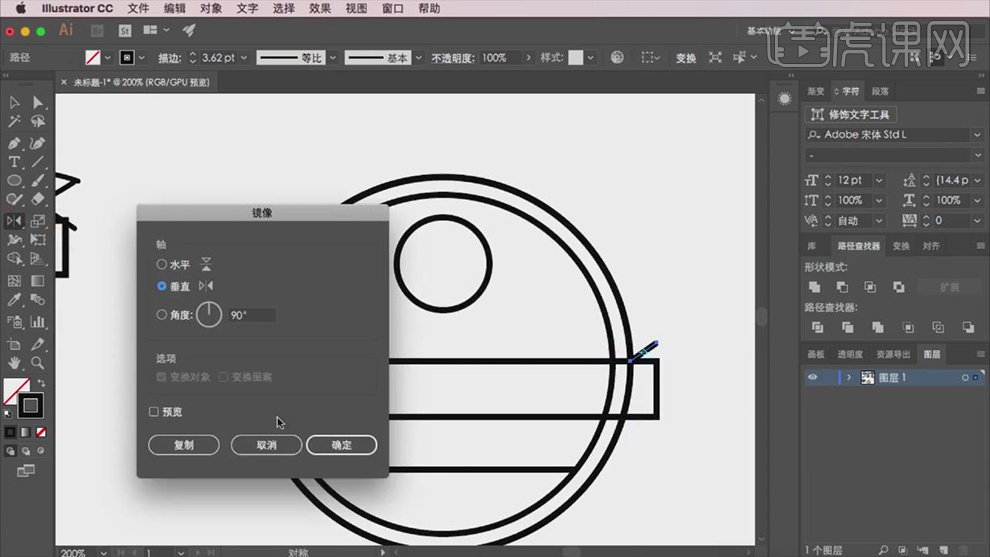
Task: Click the 复制 button in dialog
Action: pos(183,445)
